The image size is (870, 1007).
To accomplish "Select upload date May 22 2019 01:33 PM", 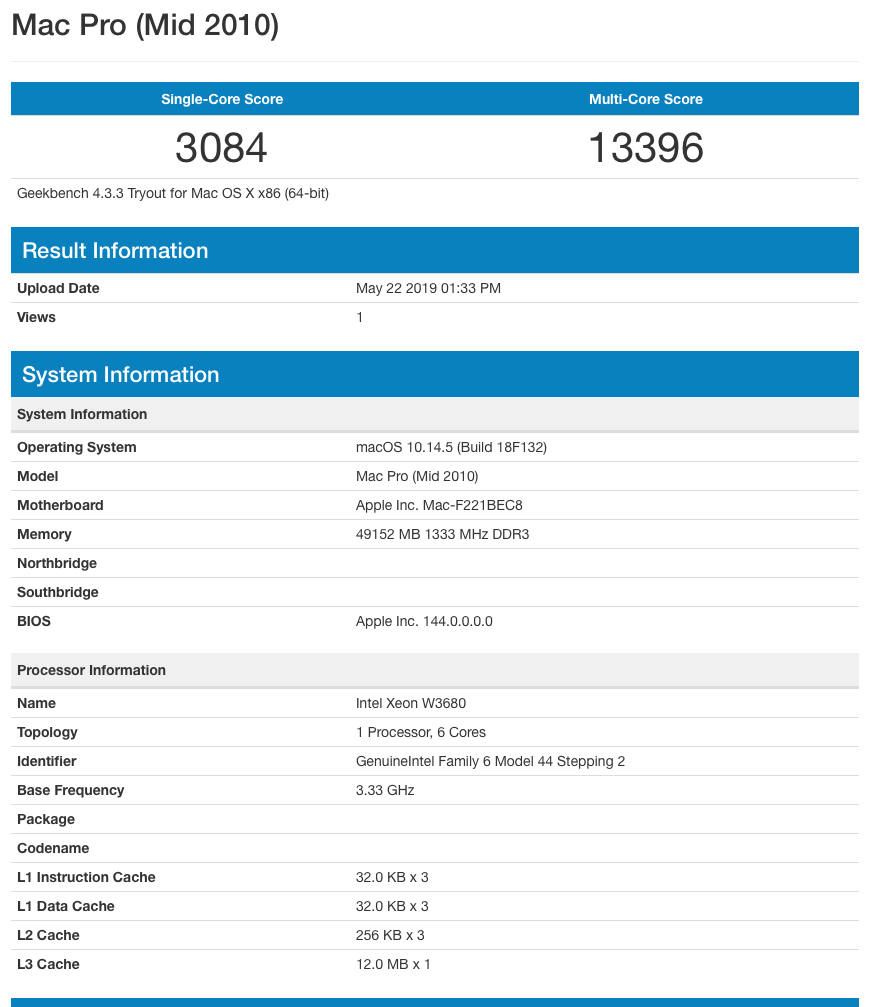I will 428,288.
